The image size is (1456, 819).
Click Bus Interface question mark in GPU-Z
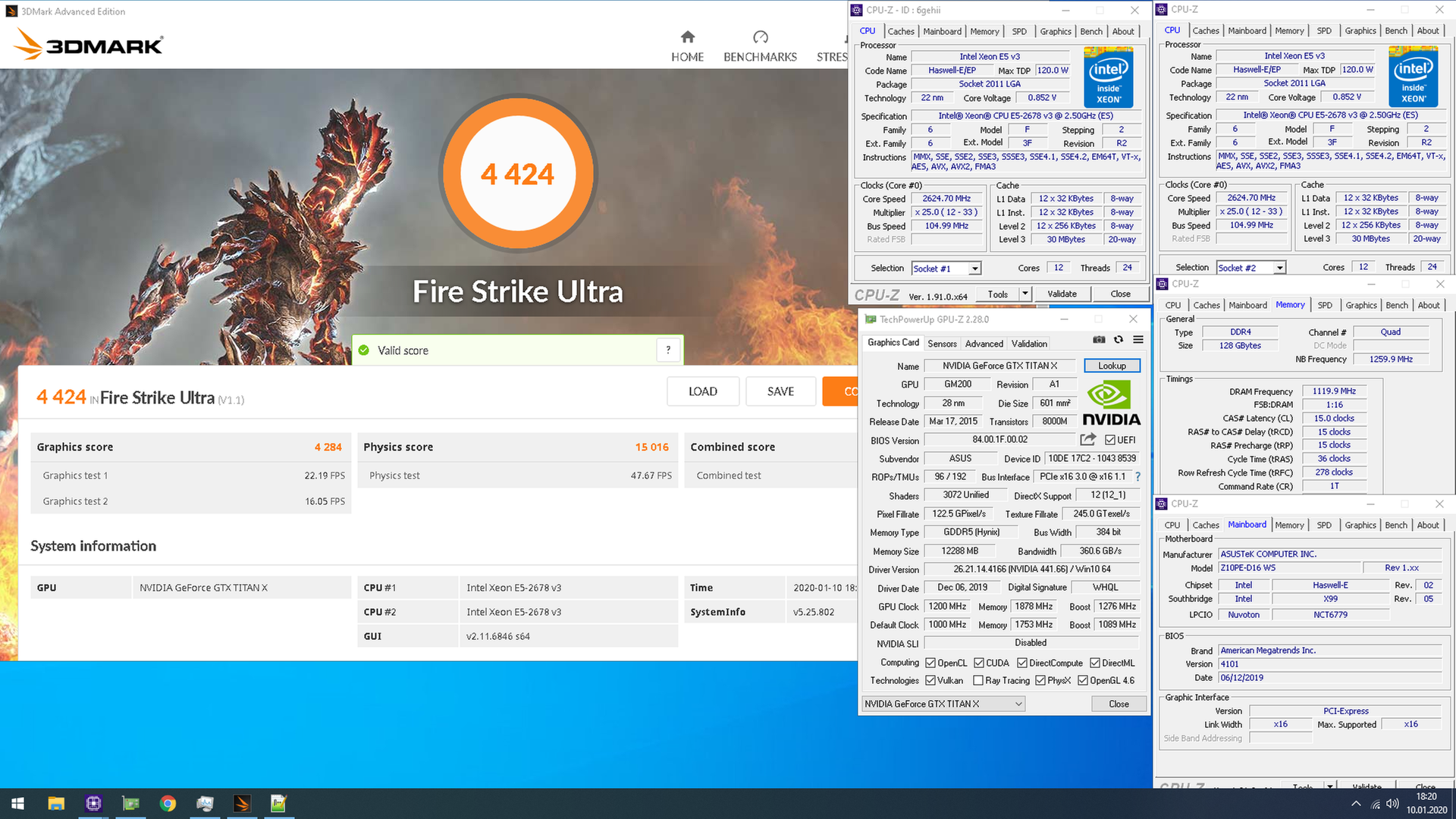(1137, 476)
